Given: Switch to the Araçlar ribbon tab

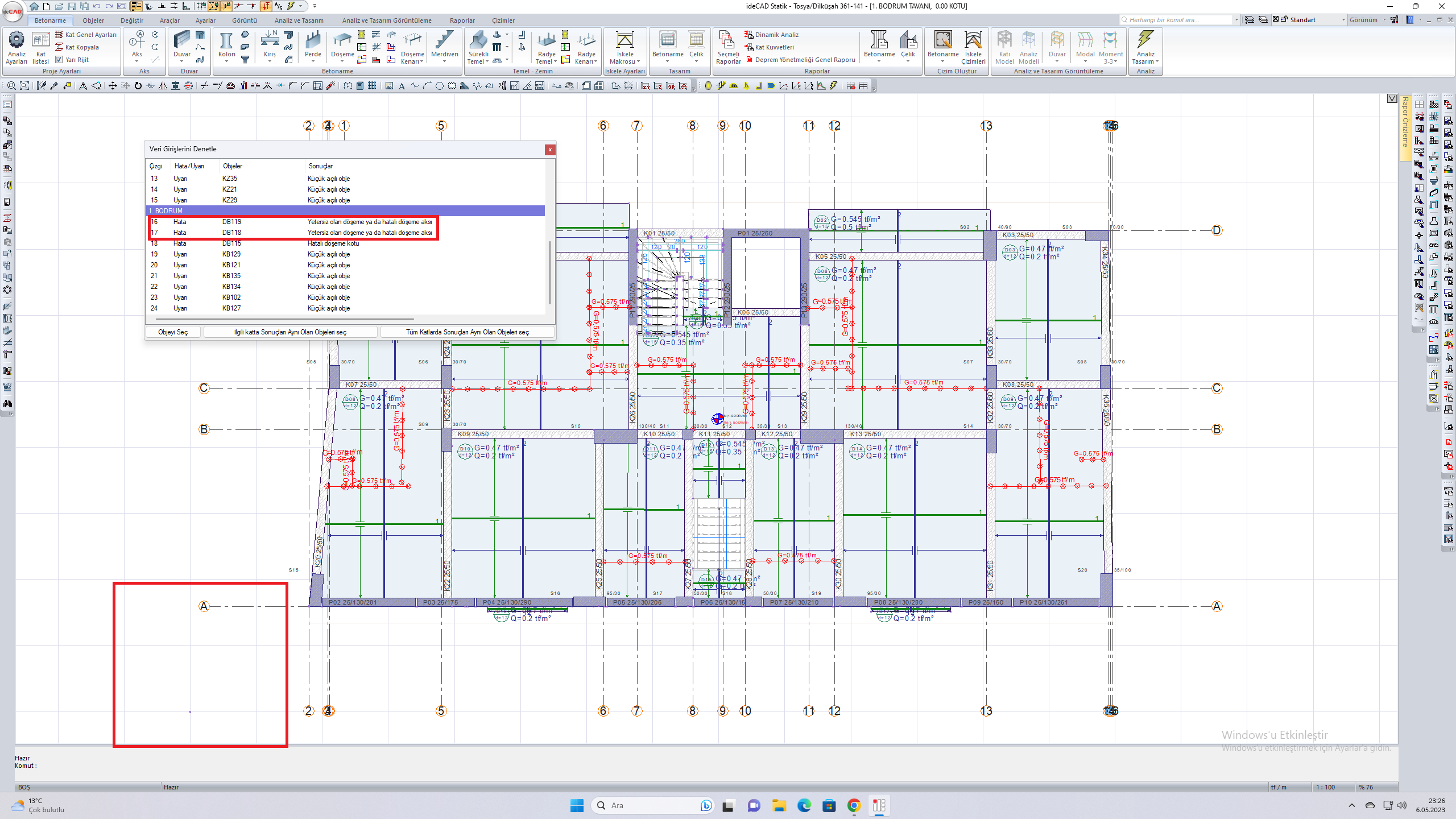Looking at the screenshot, I should tap(169, 20).
